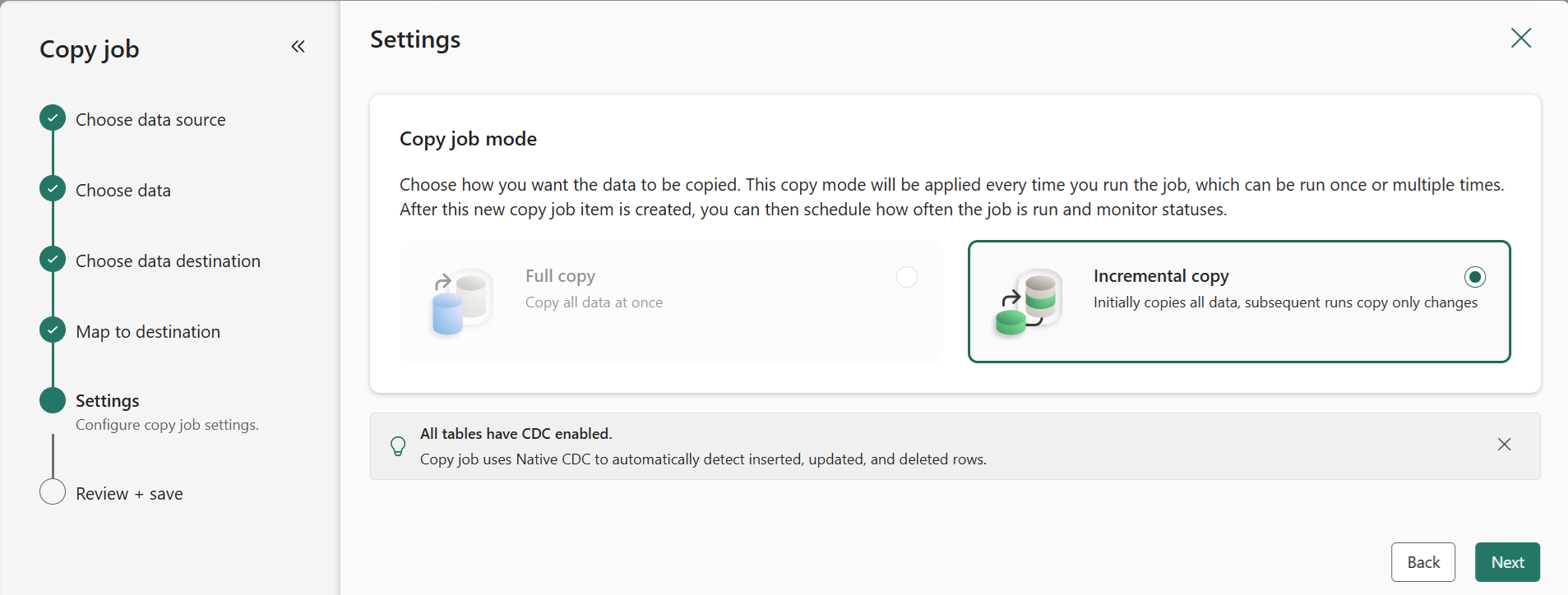Select the Incremental copy radio button
This screenshot has height=595, width=1568.
[1474, 277]
